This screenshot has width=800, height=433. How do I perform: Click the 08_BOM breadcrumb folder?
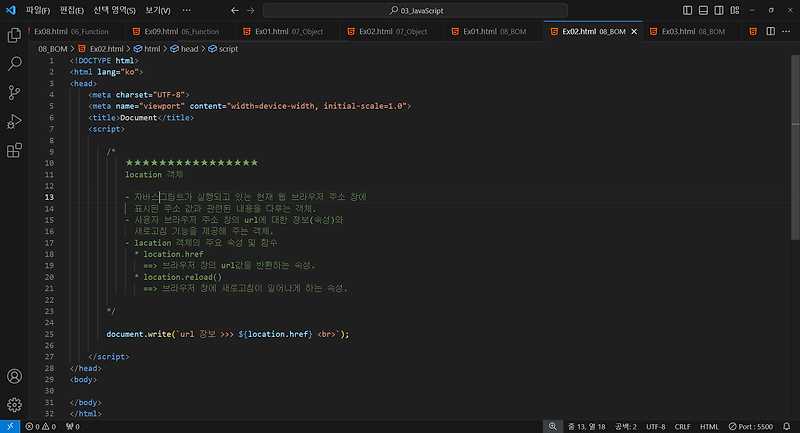coord(53,49)
